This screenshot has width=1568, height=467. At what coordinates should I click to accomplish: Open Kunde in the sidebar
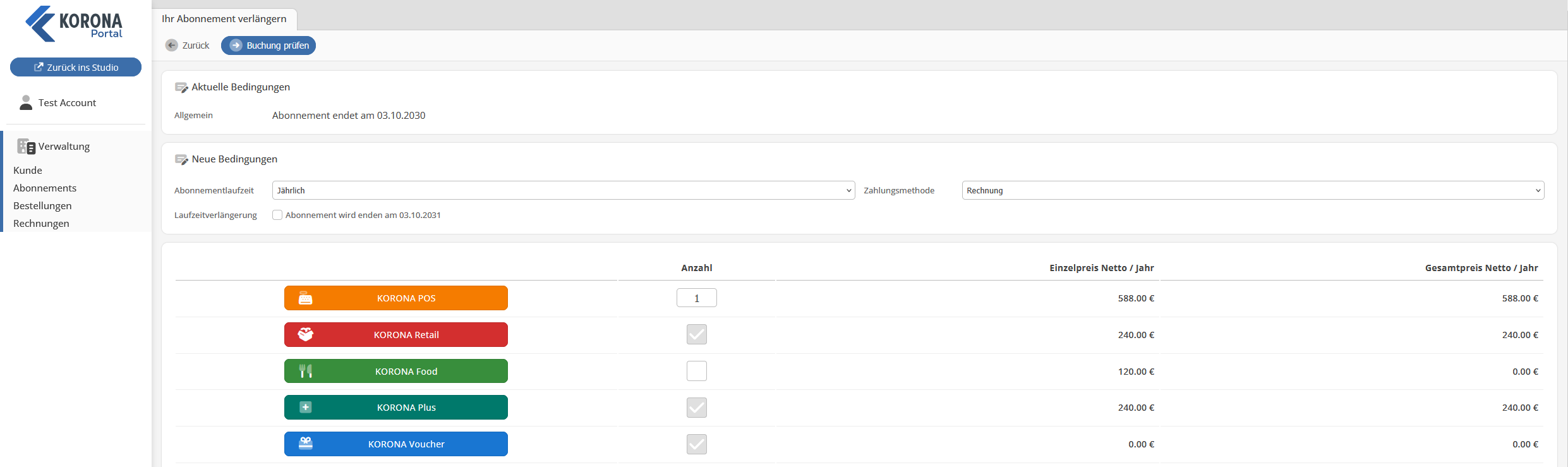coord(28,171)
